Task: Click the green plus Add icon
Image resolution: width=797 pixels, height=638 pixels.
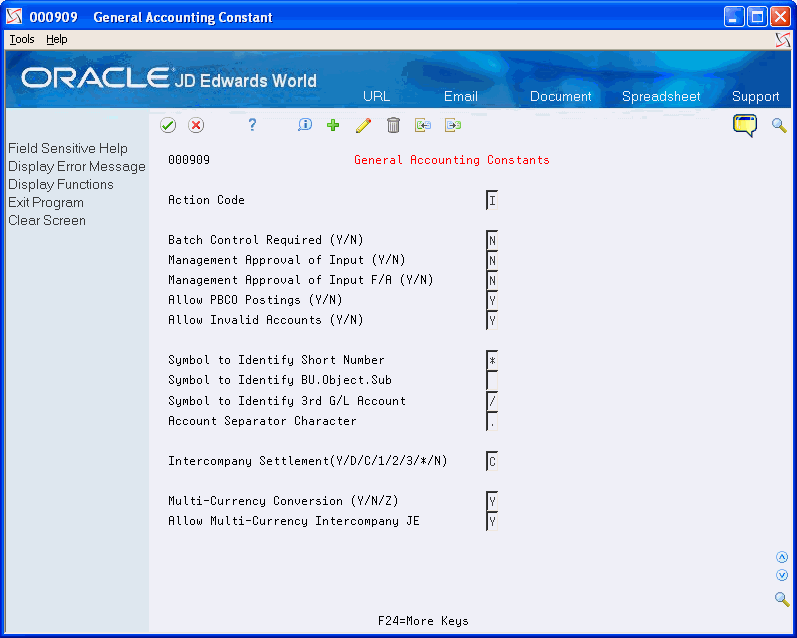Action: 333,125
